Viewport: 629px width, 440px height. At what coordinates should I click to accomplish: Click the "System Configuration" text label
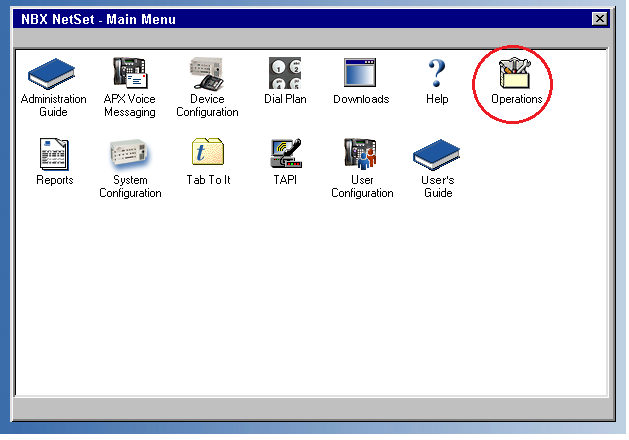point(130,187)
